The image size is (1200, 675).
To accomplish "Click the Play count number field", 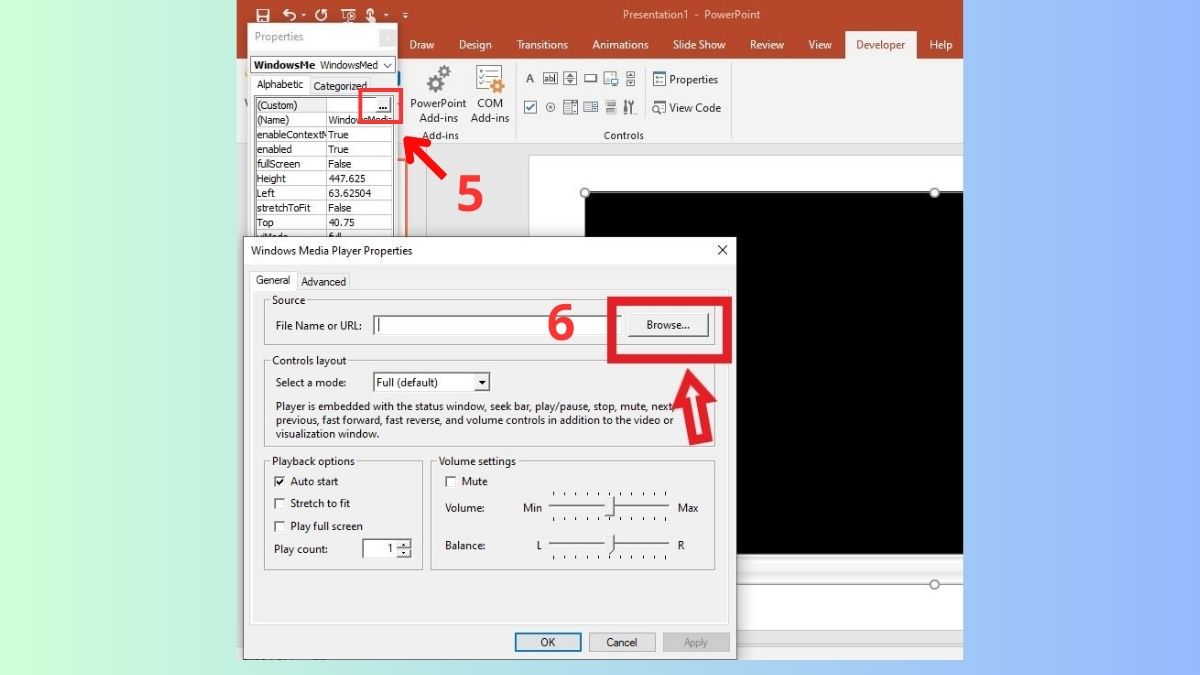I will tap(380, 549).
